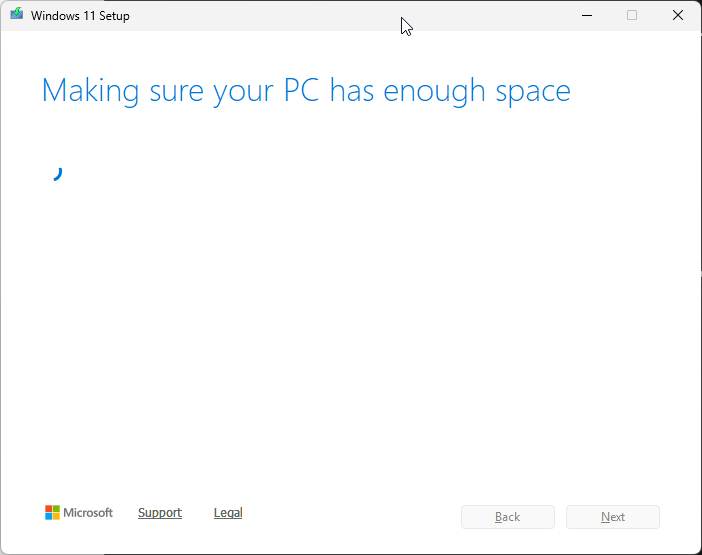
Task: Click the word "Making" in the heading
Action: (x=92, y=91)
